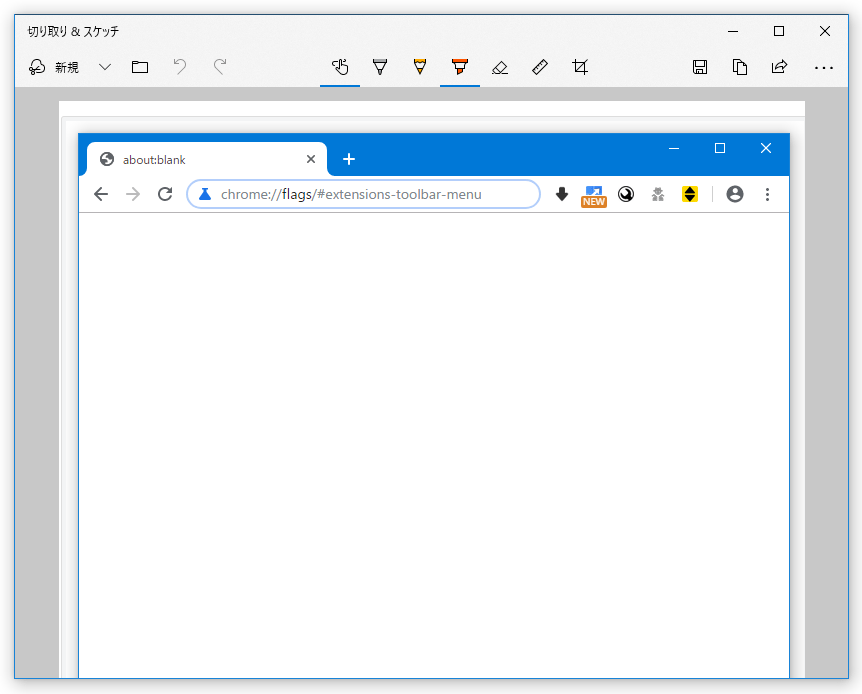
Task: Expand the dropdown arrow next to 新規
Action: click(105, 67)
